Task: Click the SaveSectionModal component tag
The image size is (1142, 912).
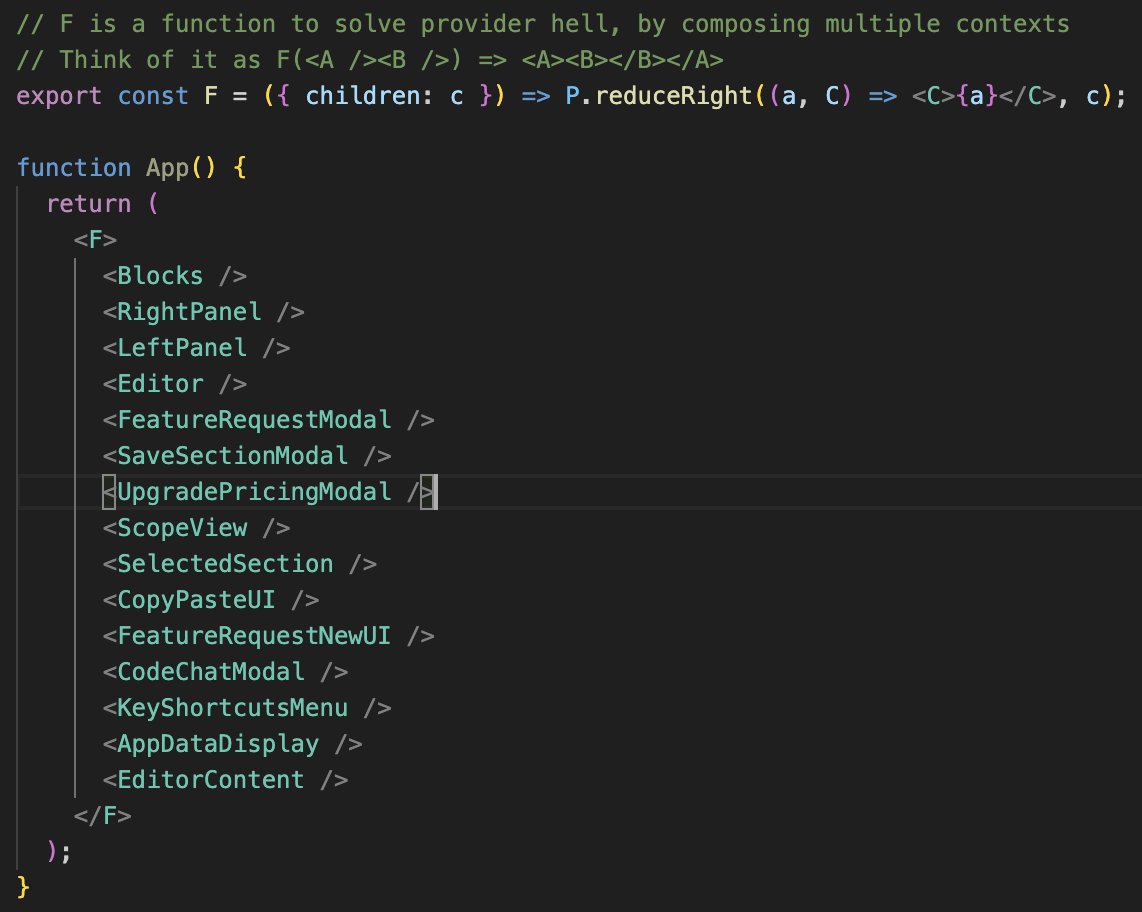Action: tap(247, 456)
